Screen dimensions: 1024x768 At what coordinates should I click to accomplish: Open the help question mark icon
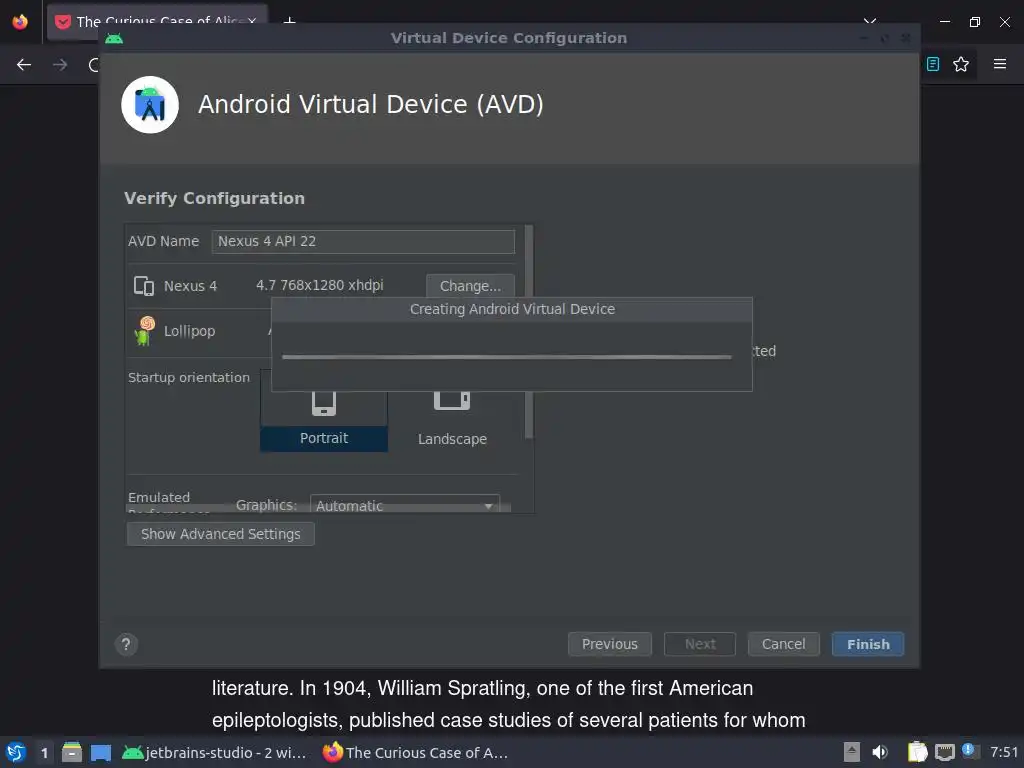(126, 645)
